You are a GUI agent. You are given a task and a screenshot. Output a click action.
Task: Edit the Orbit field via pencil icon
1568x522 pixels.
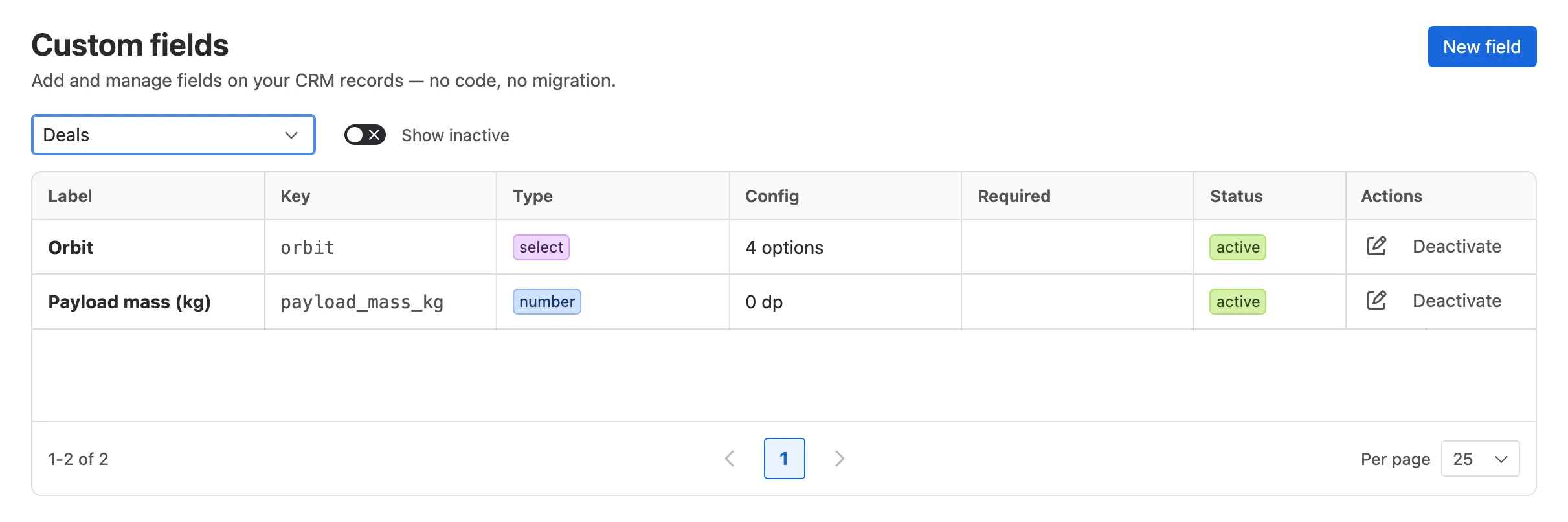pyautogui.click(x=1376, y=246)
